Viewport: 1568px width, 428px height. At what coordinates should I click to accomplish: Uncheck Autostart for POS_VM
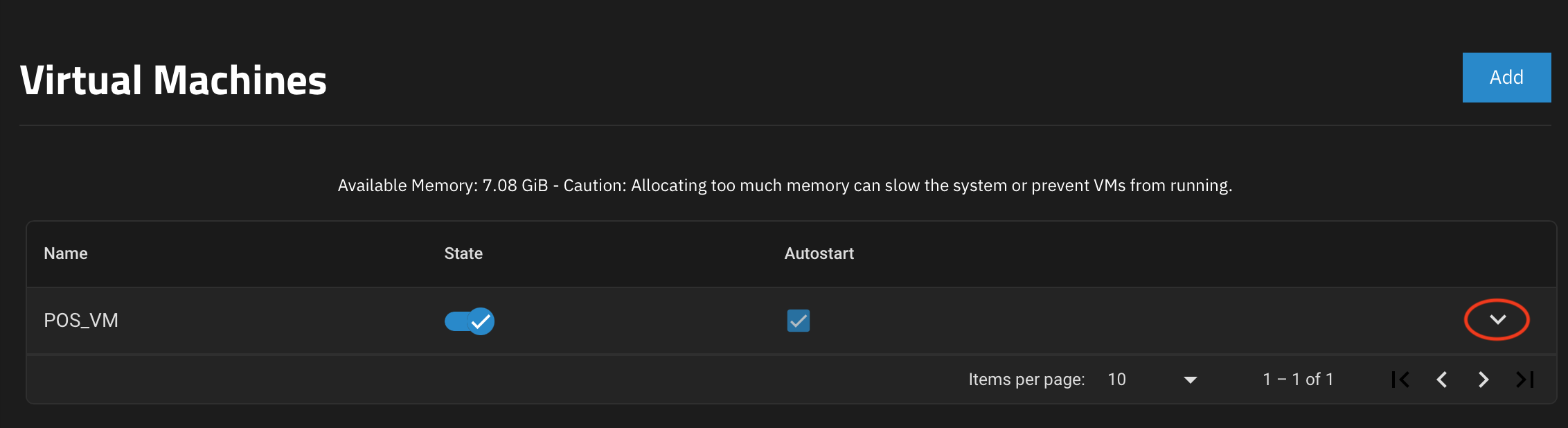click(798, 321)
